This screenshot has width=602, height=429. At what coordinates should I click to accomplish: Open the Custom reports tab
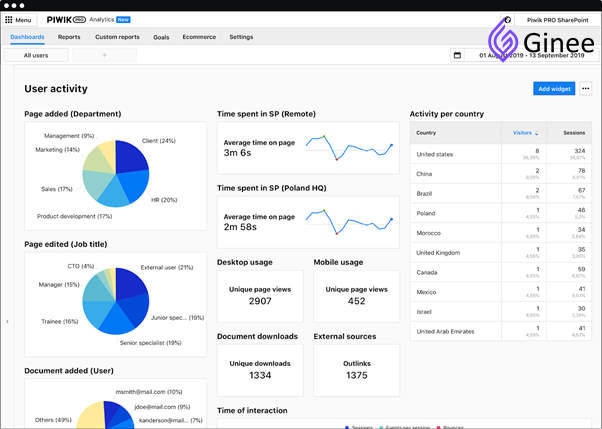point(117,37)
